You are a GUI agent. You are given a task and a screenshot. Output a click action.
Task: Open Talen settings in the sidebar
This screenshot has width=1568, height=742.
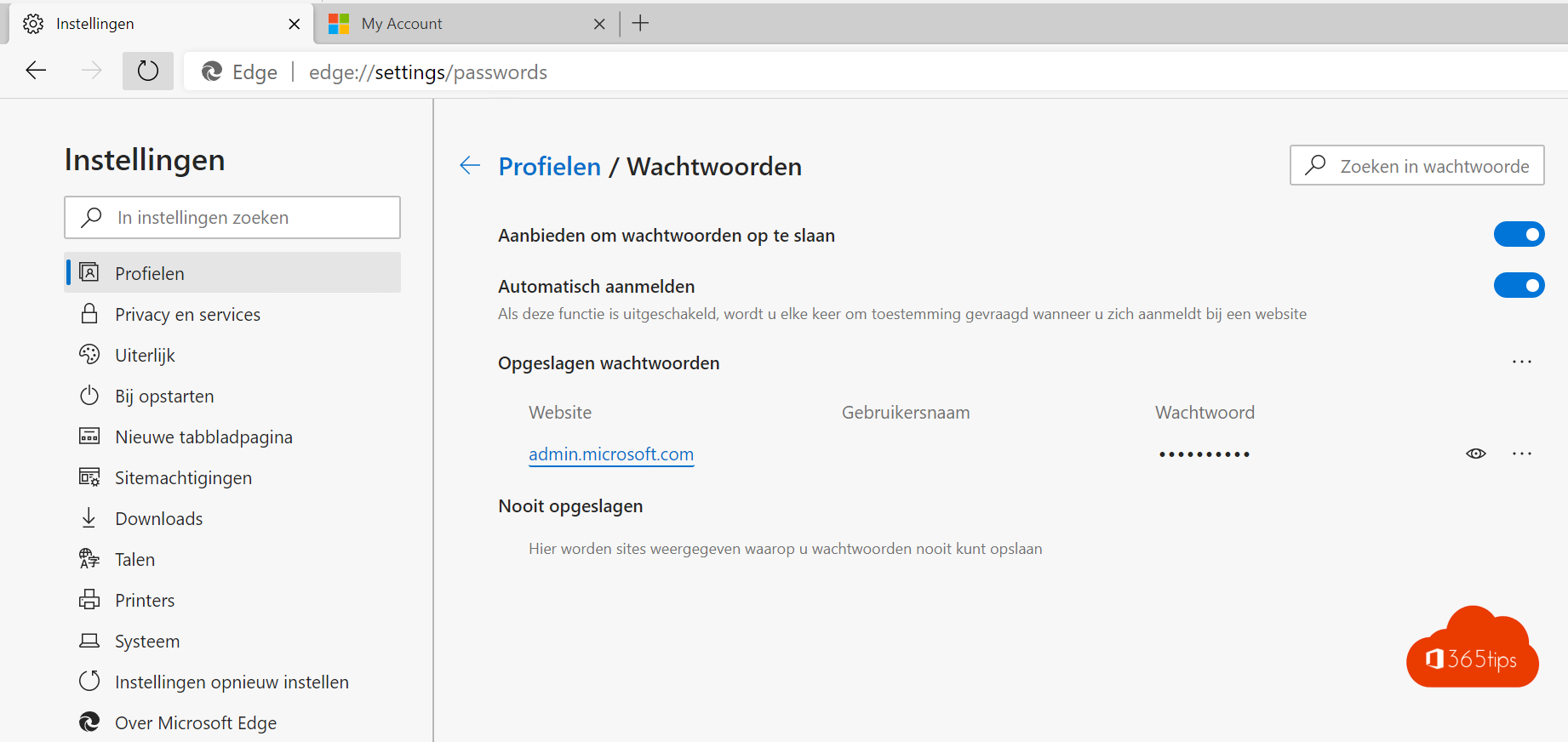pyautogui.click(x=232, y=559)
